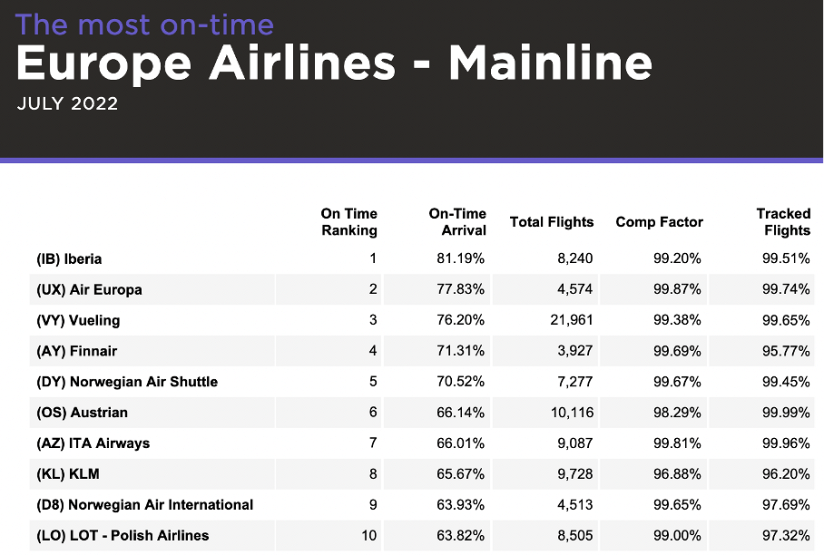This screenshot has width=824, height=555.
Task: Select the (OS) Austrian airline name
Action: (x=82, y=412)
